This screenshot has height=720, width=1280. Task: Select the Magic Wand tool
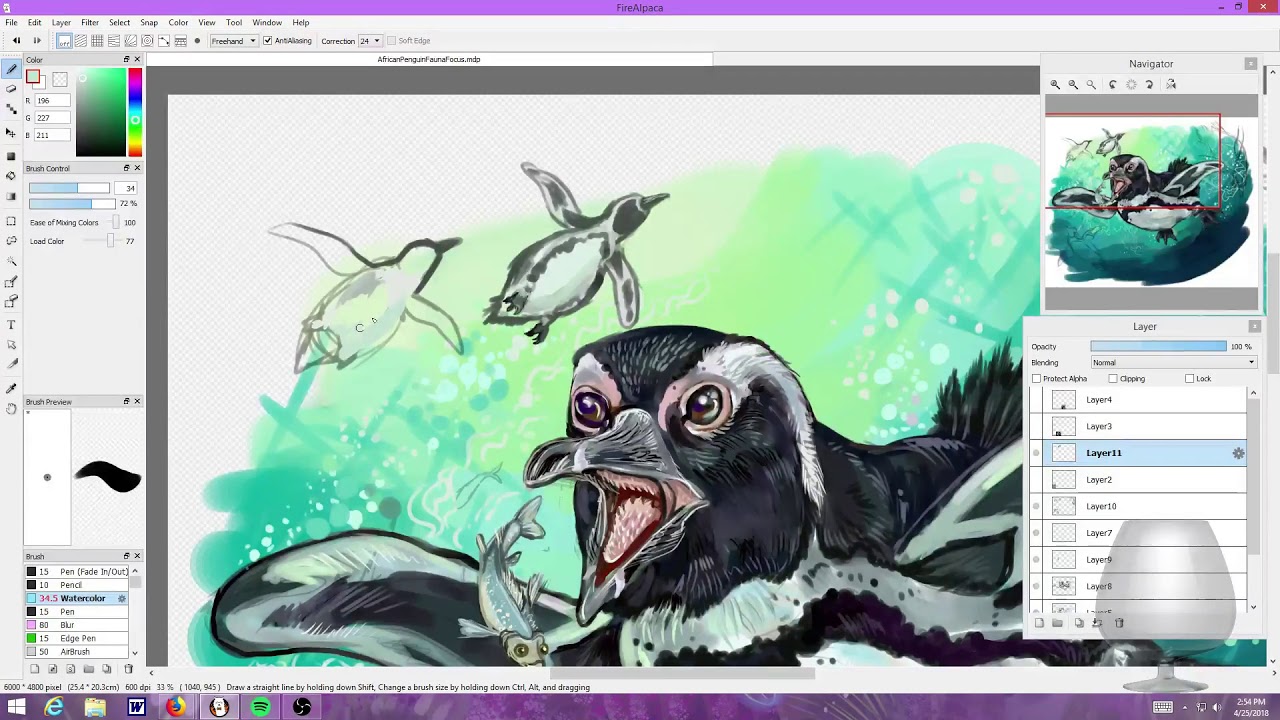(11, 262)
